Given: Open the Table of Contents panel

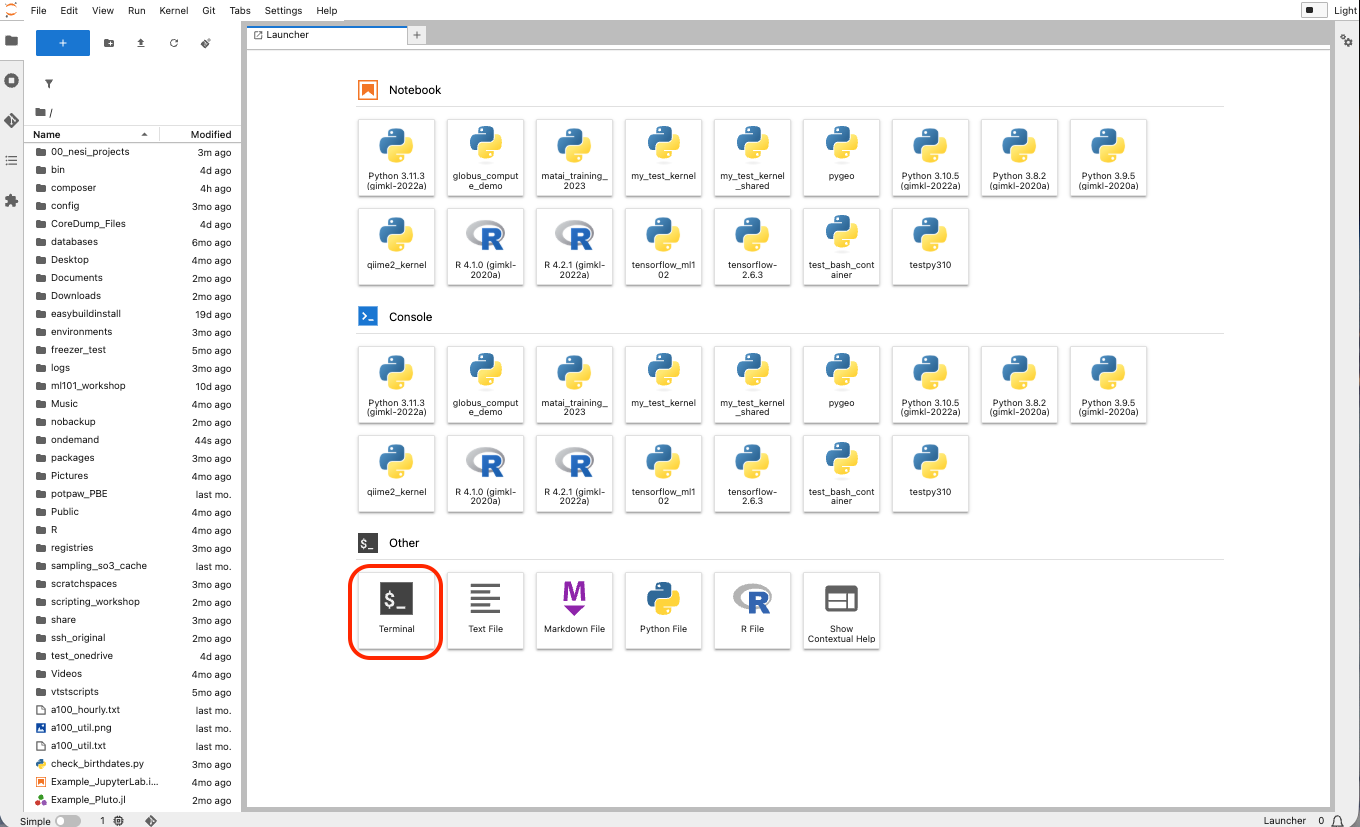Looking at the screenshot, I should [x=12, y=160].
